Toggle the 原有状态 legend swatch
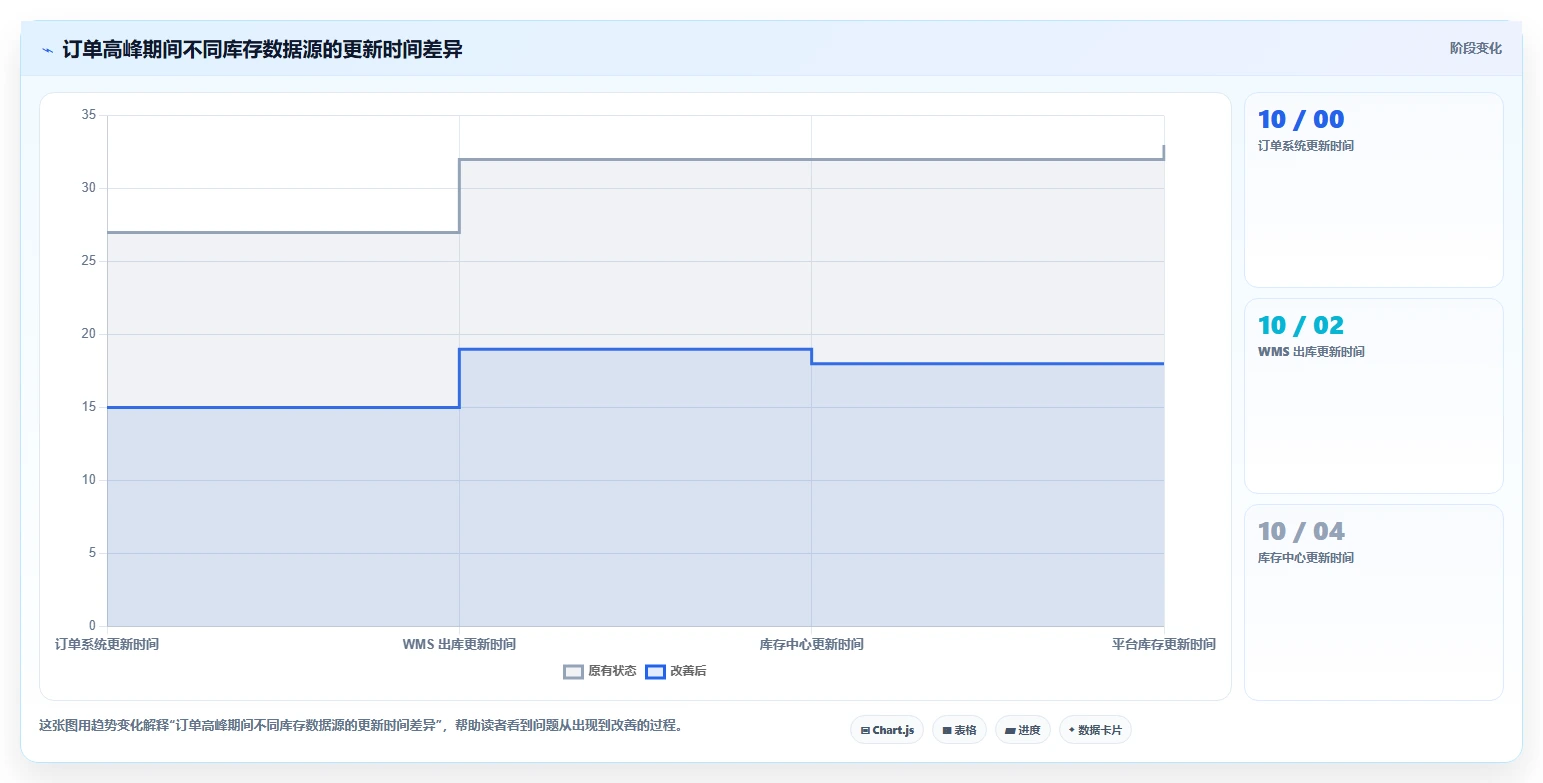The height and width of the screenshot is (783, 1543). click(x=573, y=672)
